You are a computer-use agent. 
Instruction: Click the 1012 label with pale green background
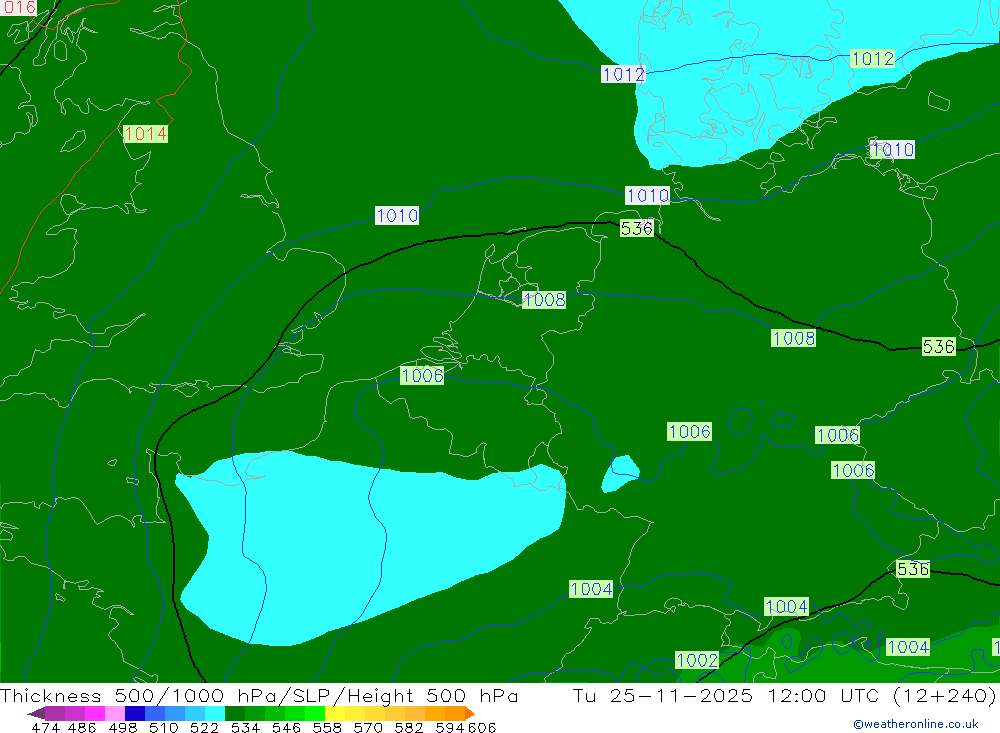coord(873,59)
